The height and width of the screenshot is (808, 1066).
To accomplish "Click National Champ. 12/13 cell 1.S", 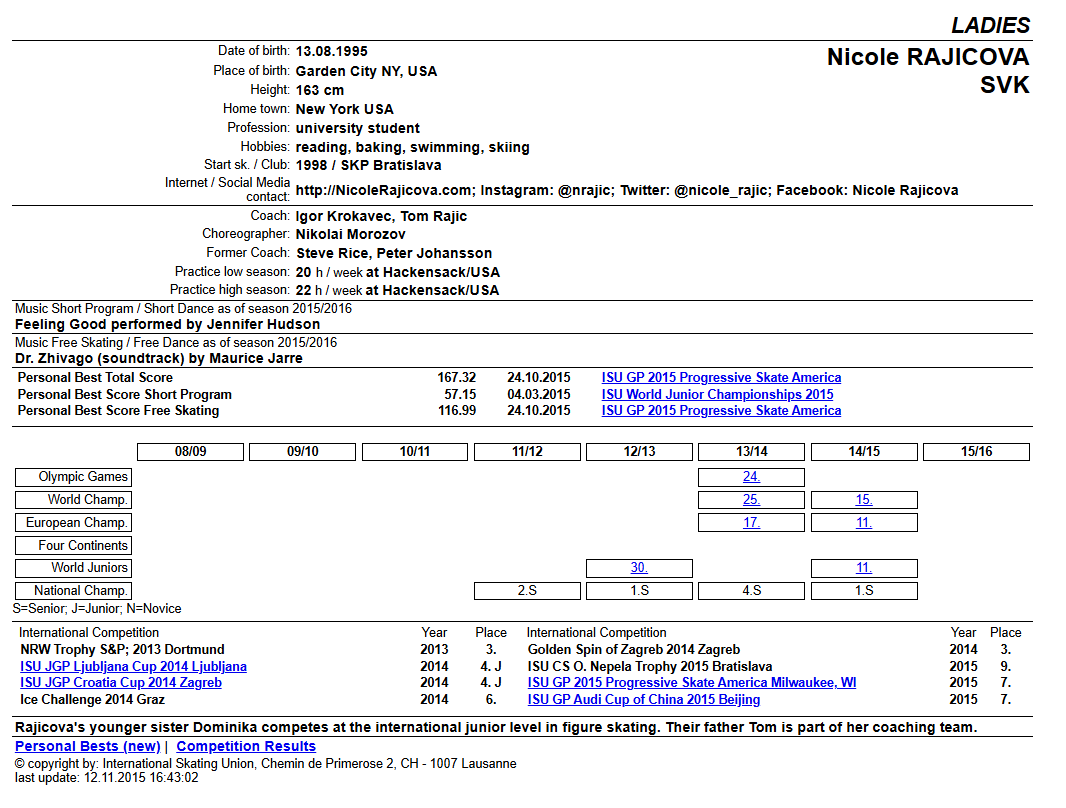I will (640, 591).
